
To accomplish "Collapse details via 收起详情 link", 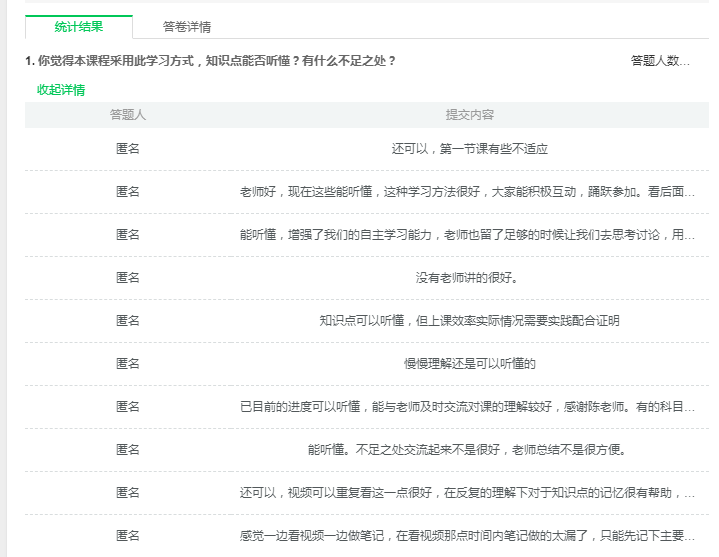I will pyautogui.click(x=61, y=90).
